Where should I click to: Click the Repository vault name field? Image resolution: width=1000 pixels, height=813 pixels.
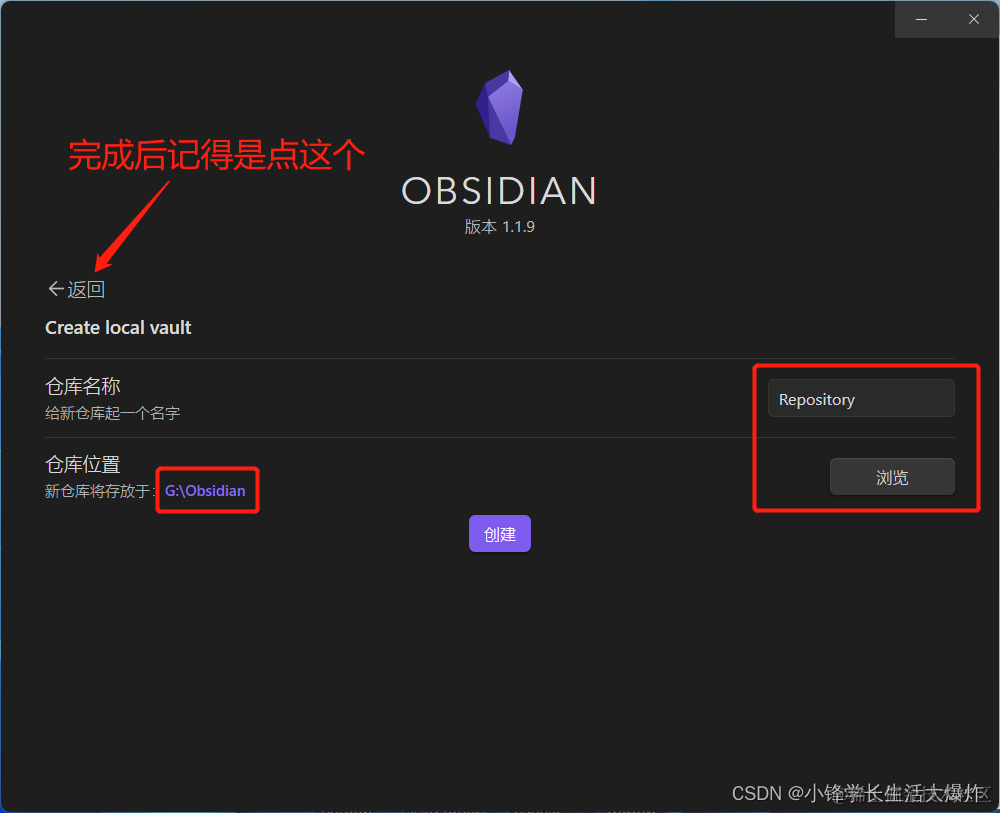tap(861, 399)
